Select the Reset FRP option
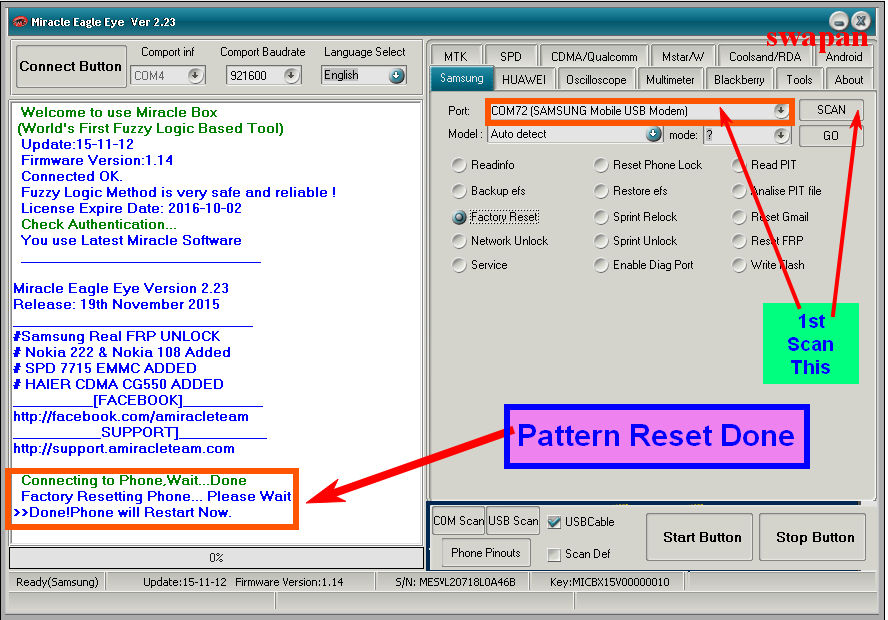The height and width of the screenshot is (620, 888). (768, 241)
